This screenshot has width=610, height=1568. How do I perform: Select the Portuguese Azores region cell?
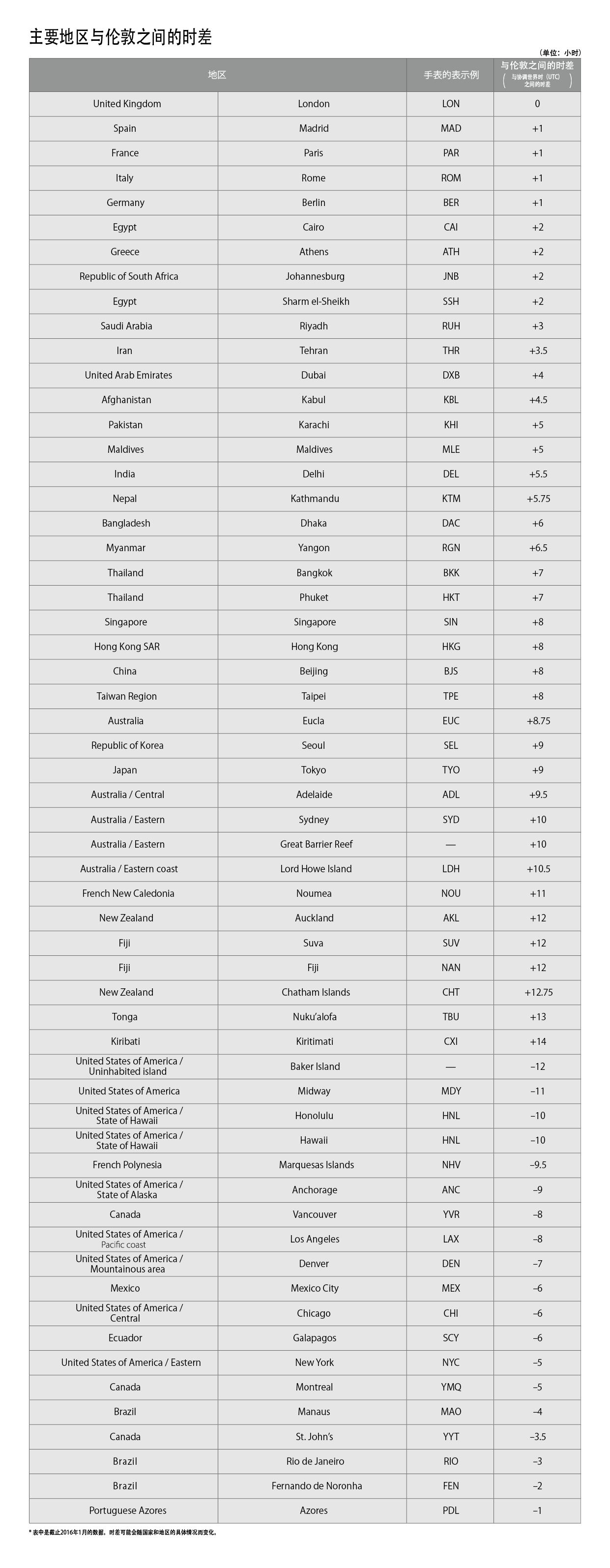pyautogui.click(x=127, y=1511)
